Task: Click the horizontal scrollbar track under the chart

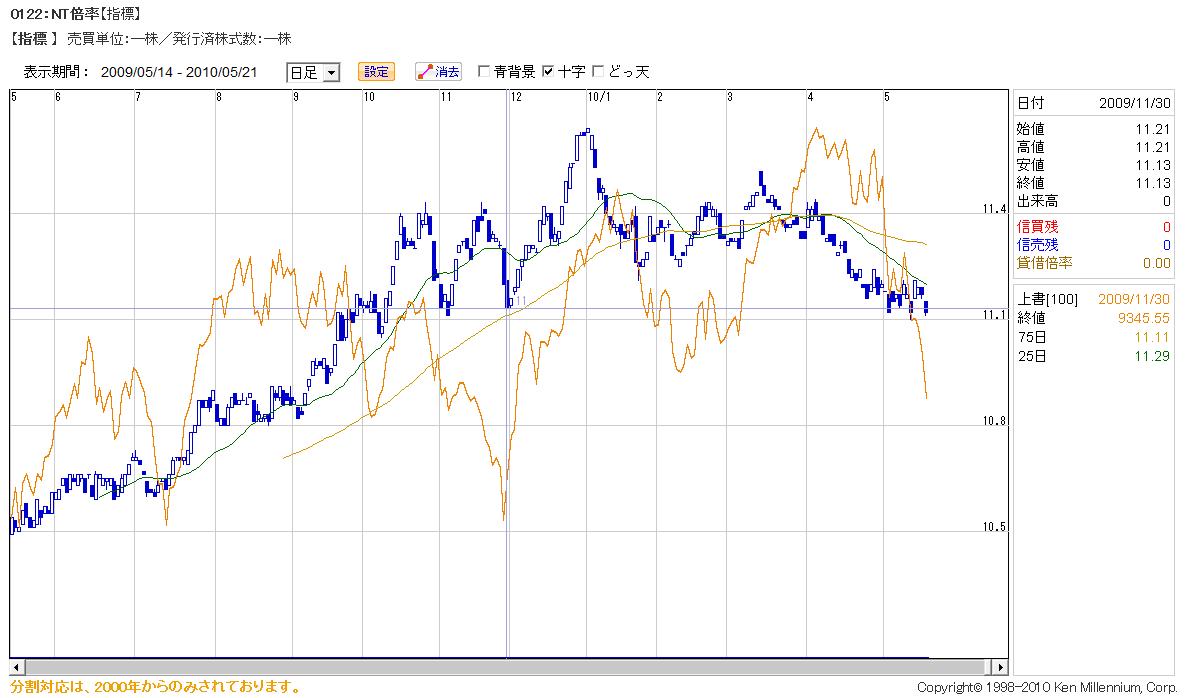Action: pyautogui.click(x=500, y=667)
